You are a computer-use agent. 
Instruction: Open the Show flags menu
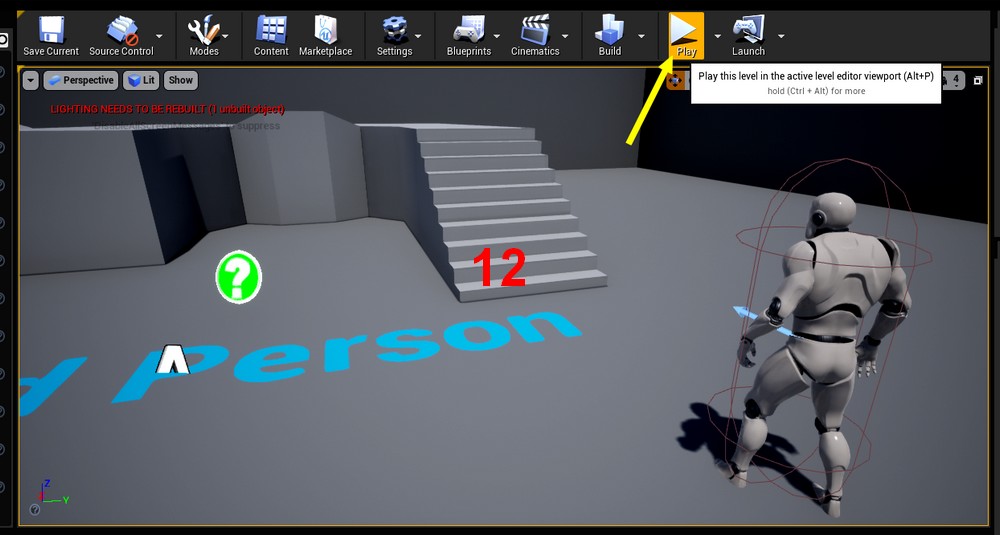pos(180,80)
